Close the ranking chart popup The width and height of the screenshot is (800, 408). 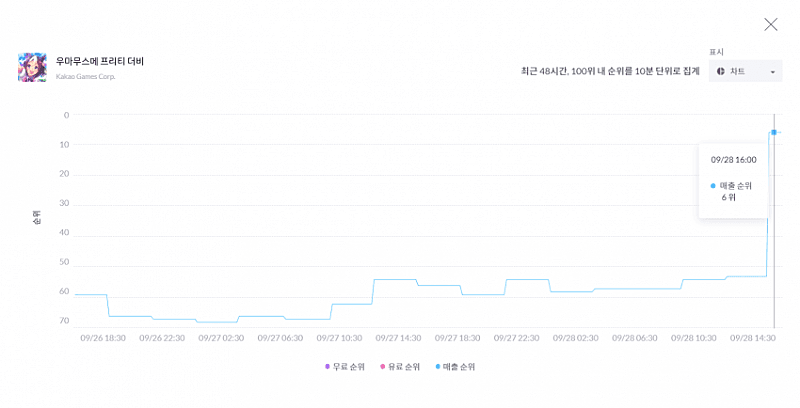coord(770,24)
